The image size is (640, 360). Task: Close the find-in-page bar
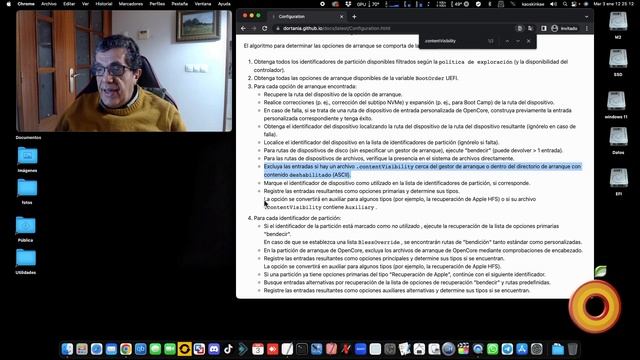(x=529, y=41)
